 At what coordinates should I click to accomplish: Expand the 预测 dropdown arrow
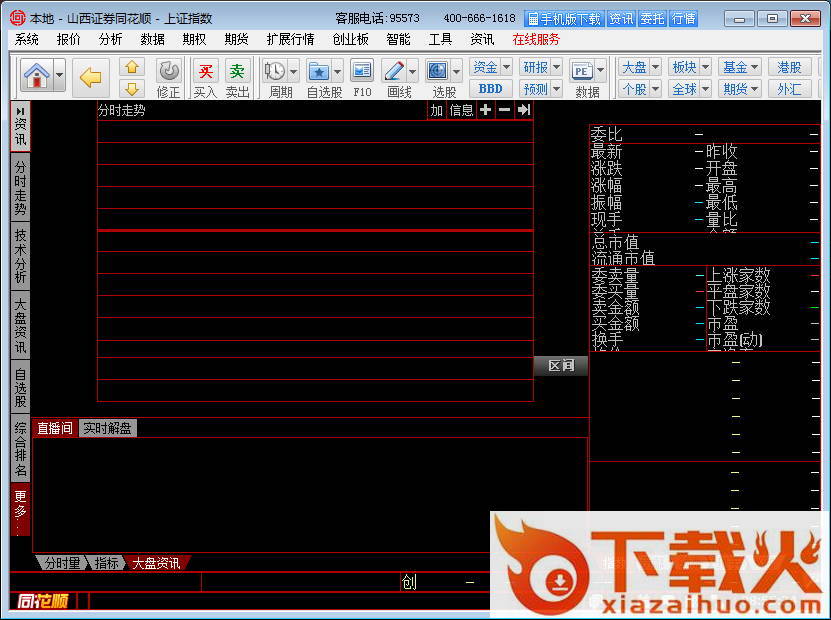(x=556, y=88)
